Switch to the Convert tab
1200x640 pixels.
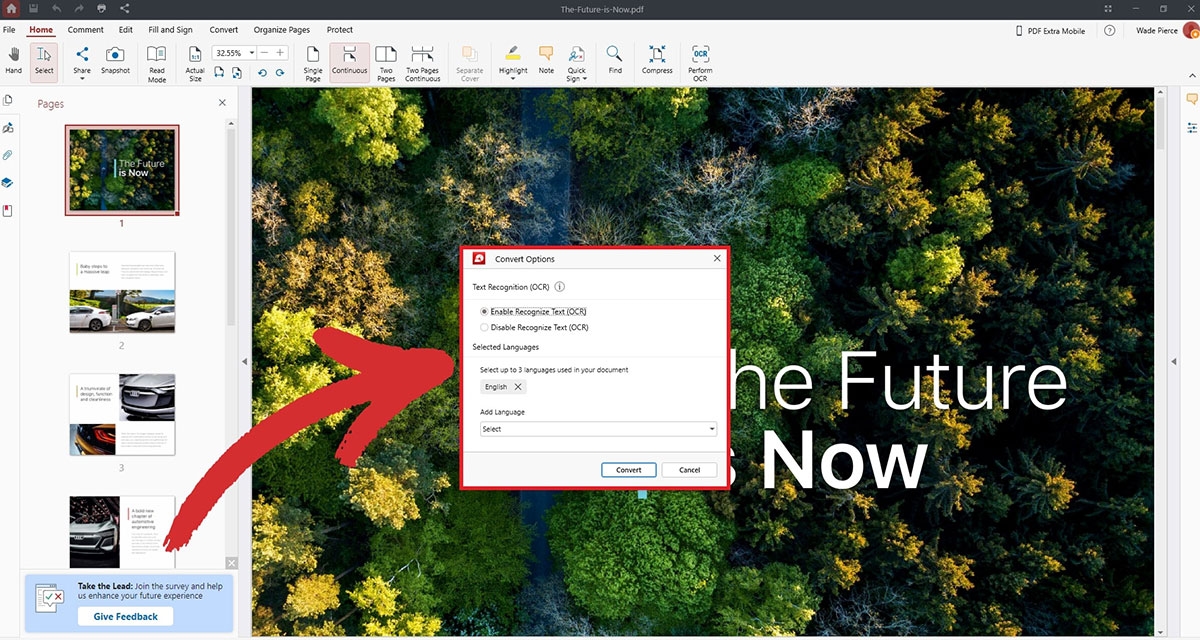224,30
